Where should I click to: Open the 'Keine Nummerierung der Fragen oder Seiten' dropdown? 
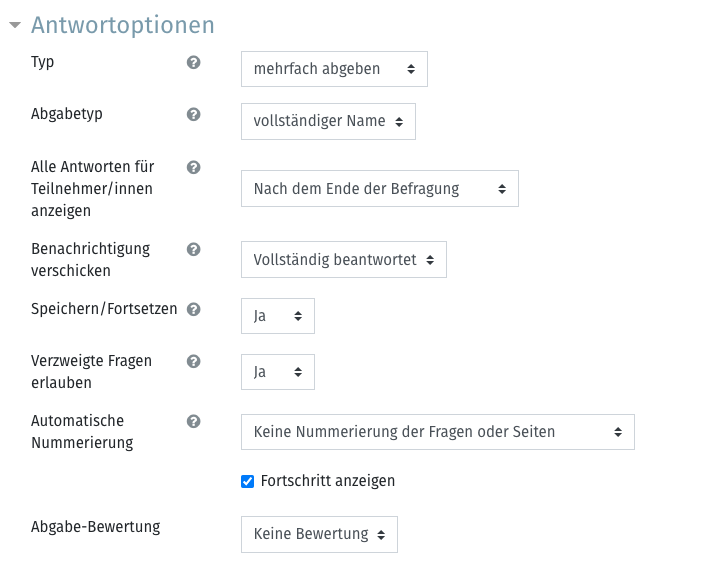pos(438,432)
